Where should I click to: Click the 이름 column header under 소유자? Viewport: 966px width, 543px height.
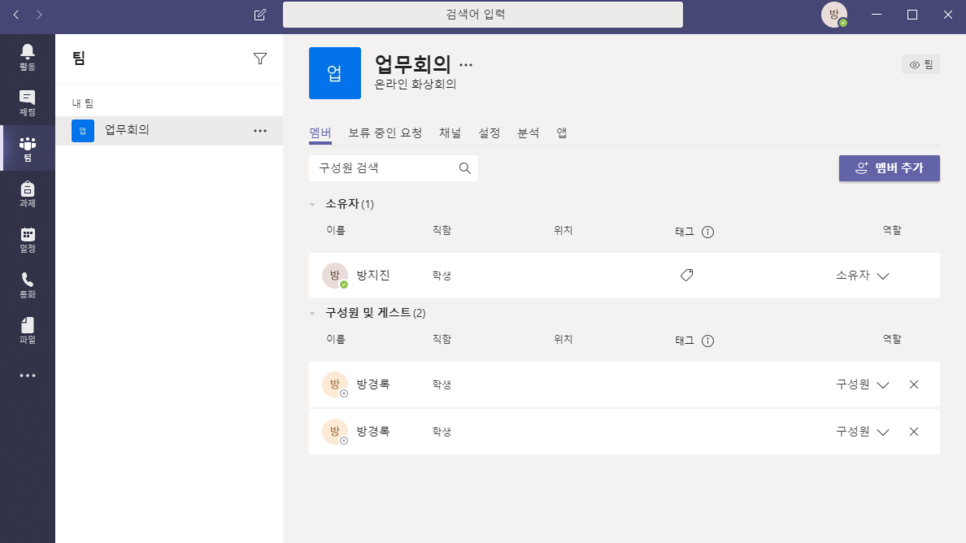click(x=336, y=231)
